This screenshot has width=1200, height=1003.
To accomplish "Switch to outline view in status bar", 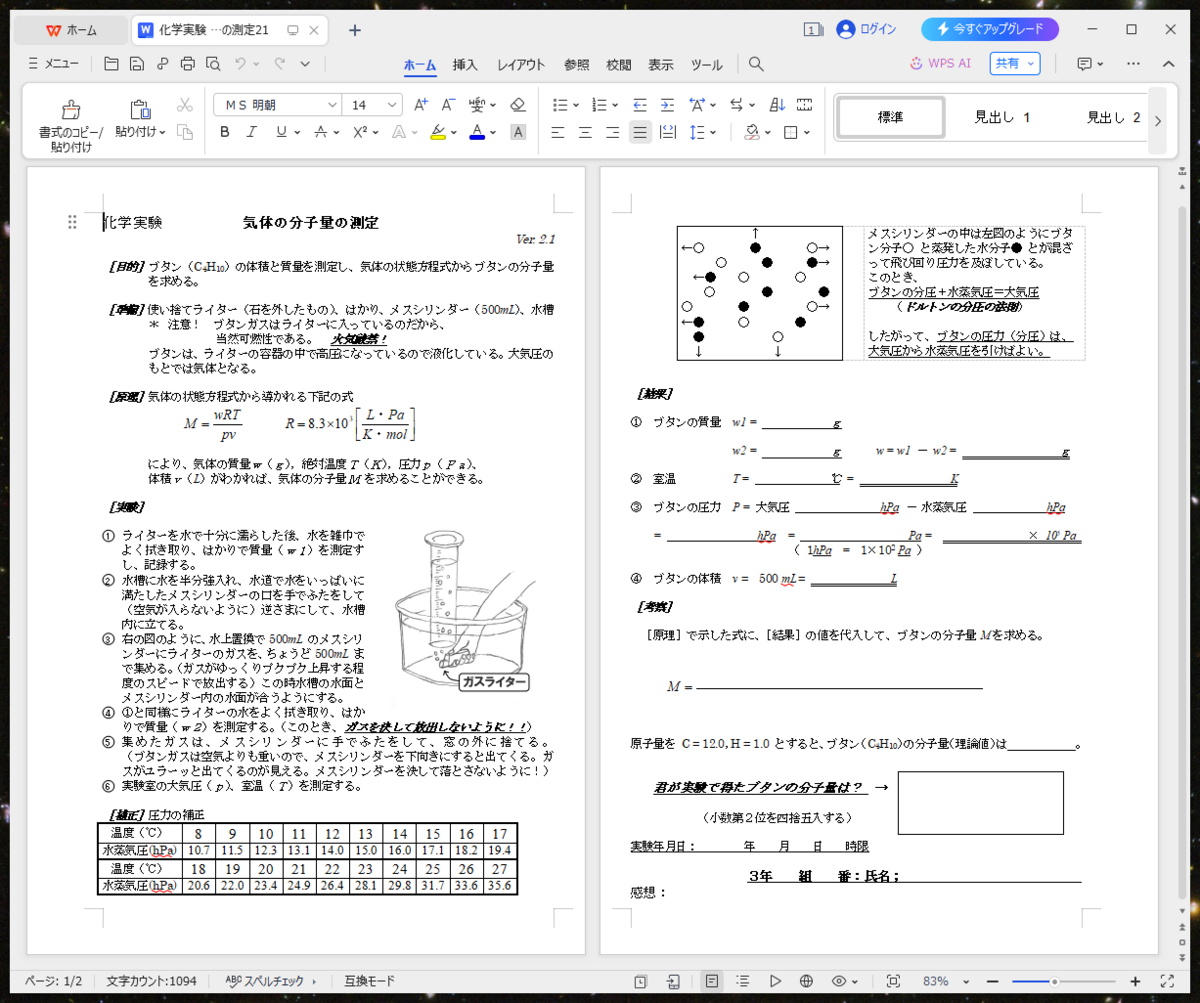I will point(743,981).
